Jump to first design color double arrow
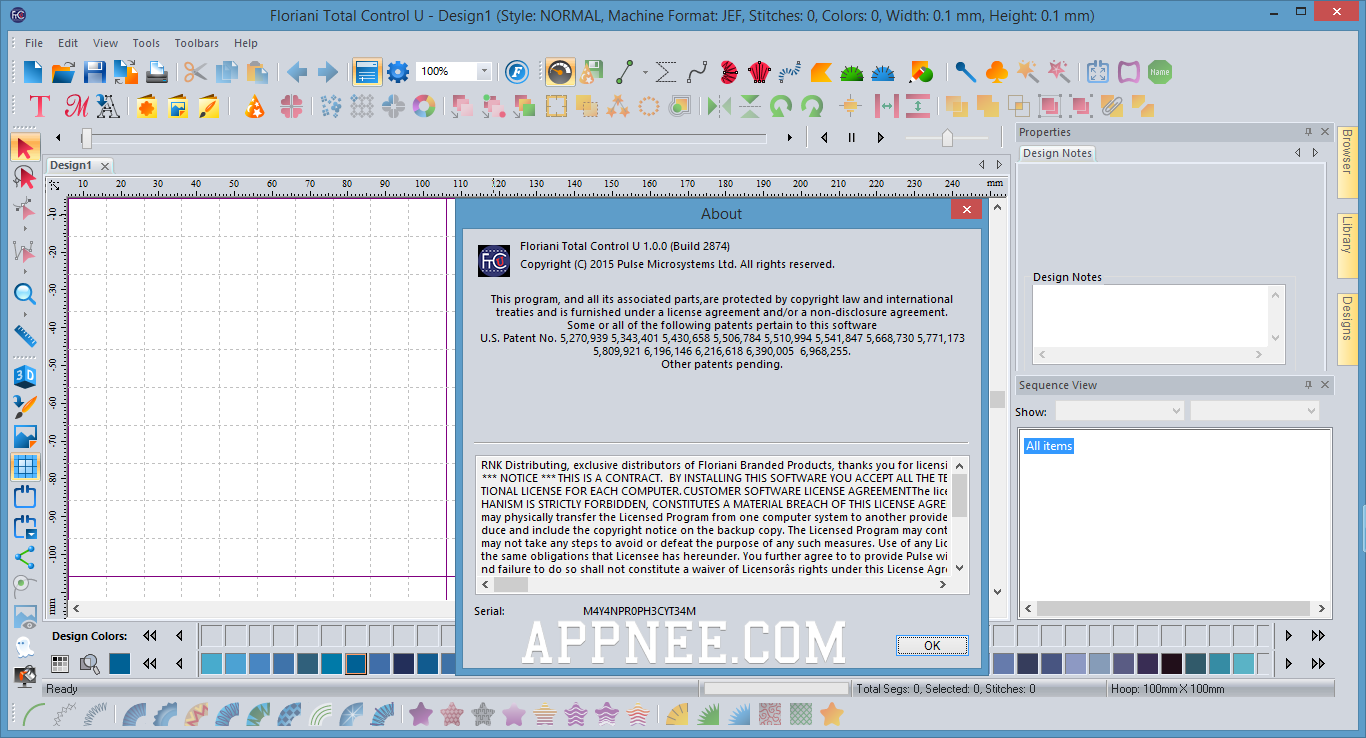This screenshot has width=1366, height=738. [150, 636]
